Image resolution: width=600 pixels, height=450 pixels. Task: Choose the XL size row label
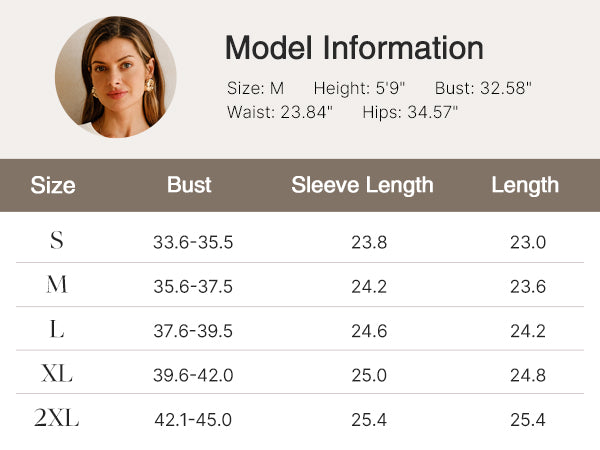click(x=57, y=375)
